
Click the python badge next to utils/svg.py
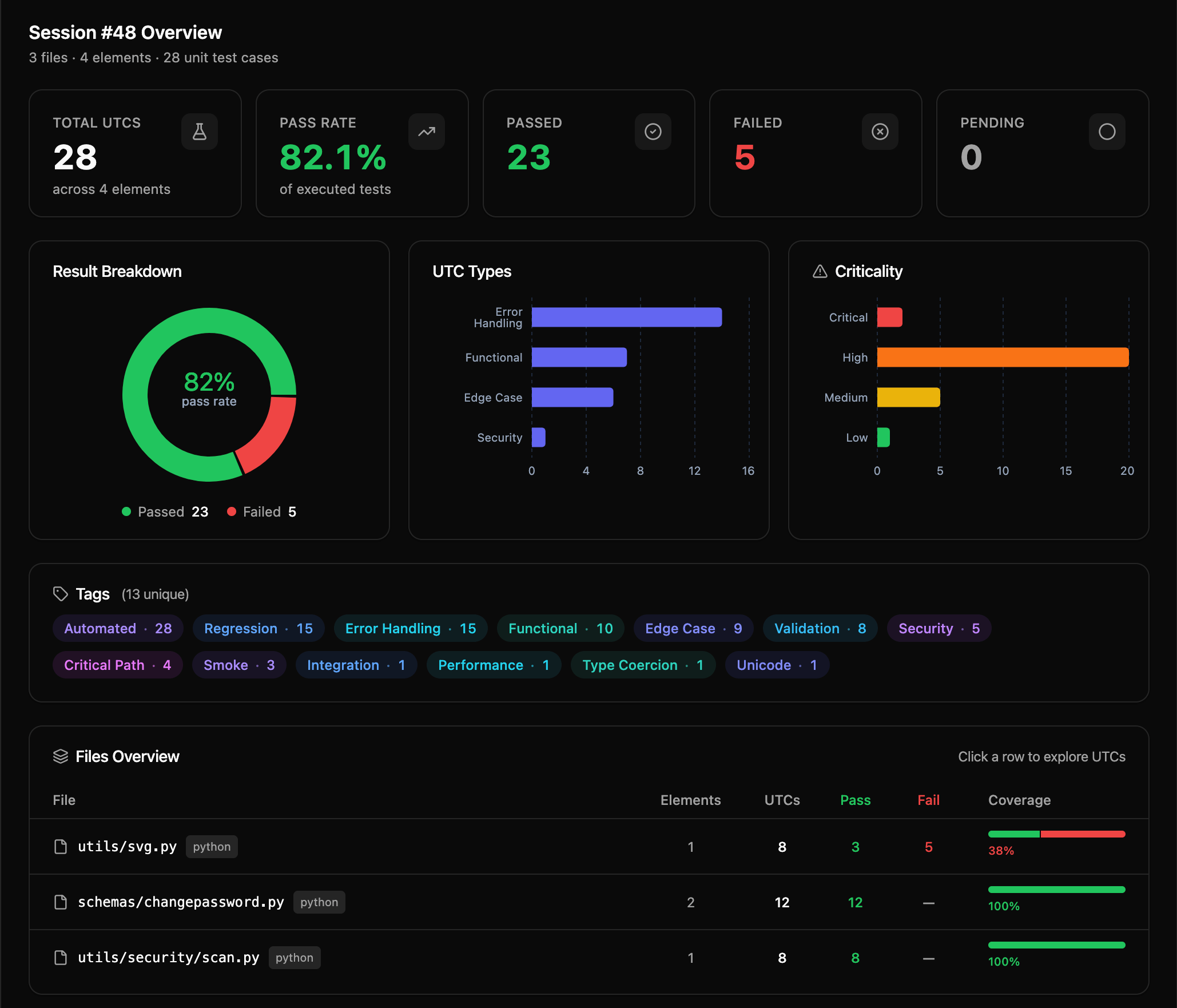tap(212, 847)
